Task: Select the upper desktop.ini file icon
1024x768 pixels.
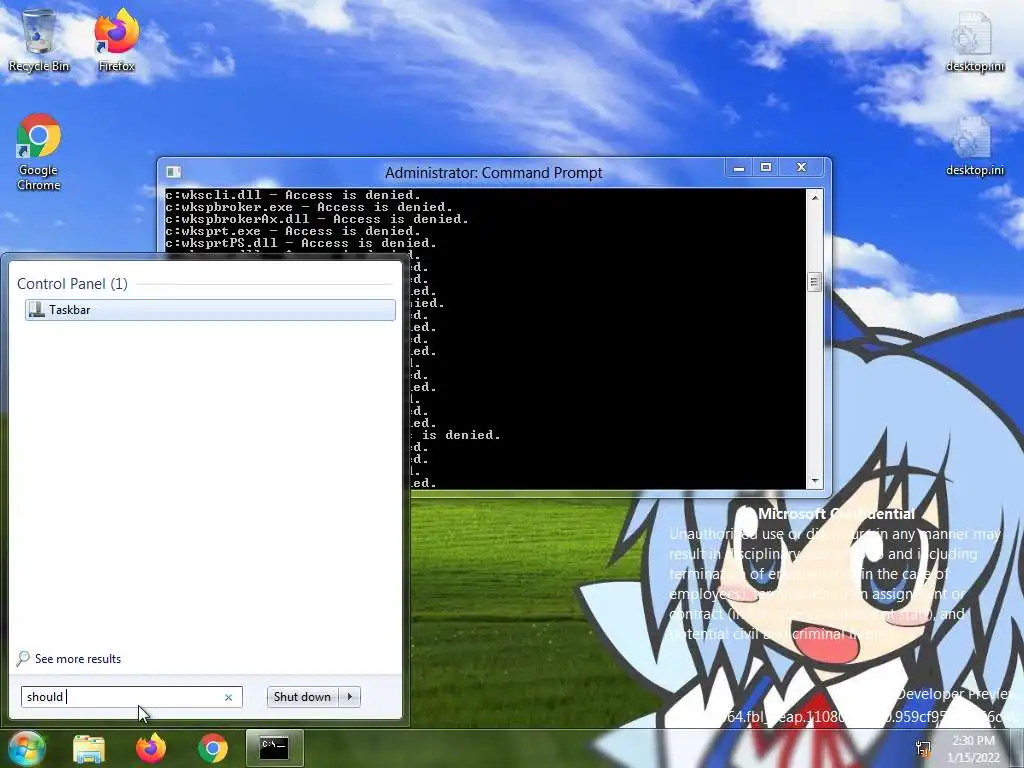Action: [x=974, y=40]
